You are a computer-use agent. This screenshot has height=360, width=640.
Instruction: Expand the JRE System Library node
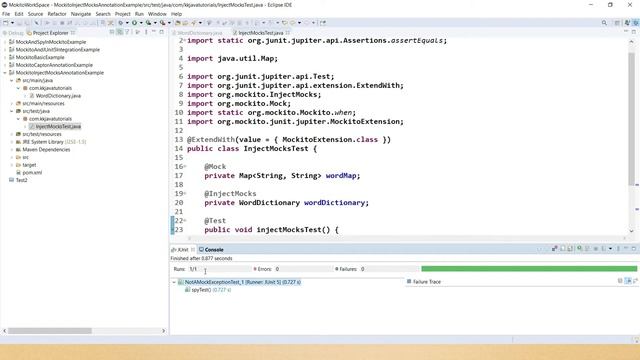click(11, 142)
